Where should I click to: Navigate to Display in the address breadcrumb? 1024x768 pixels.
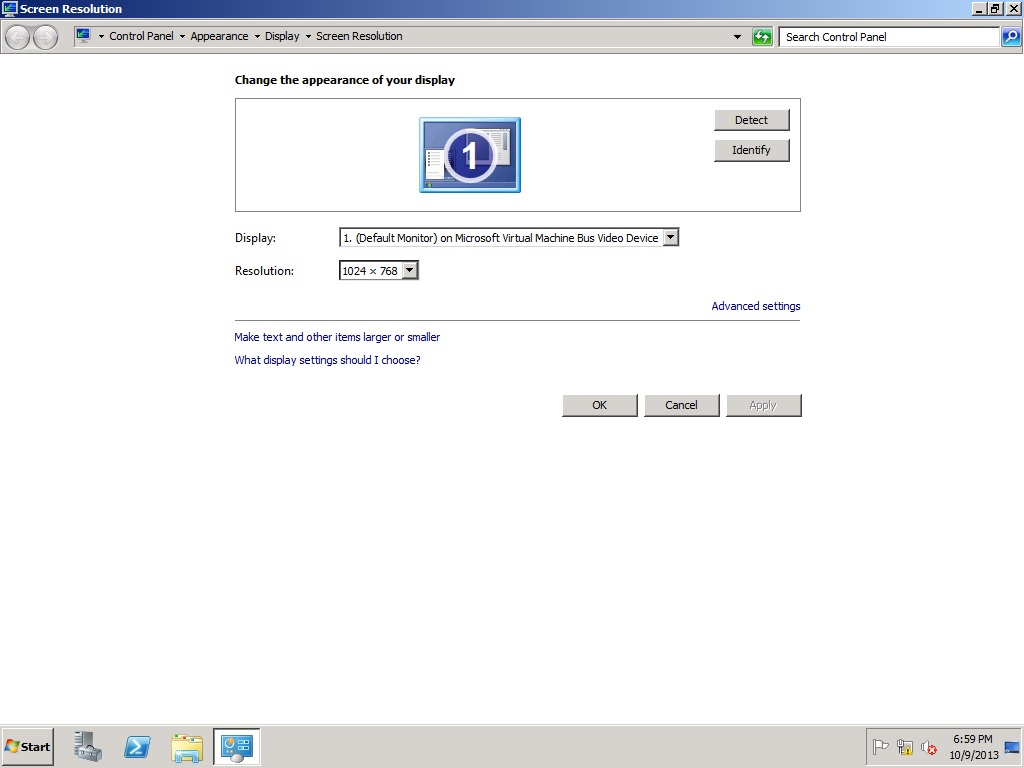click(284, 36)
